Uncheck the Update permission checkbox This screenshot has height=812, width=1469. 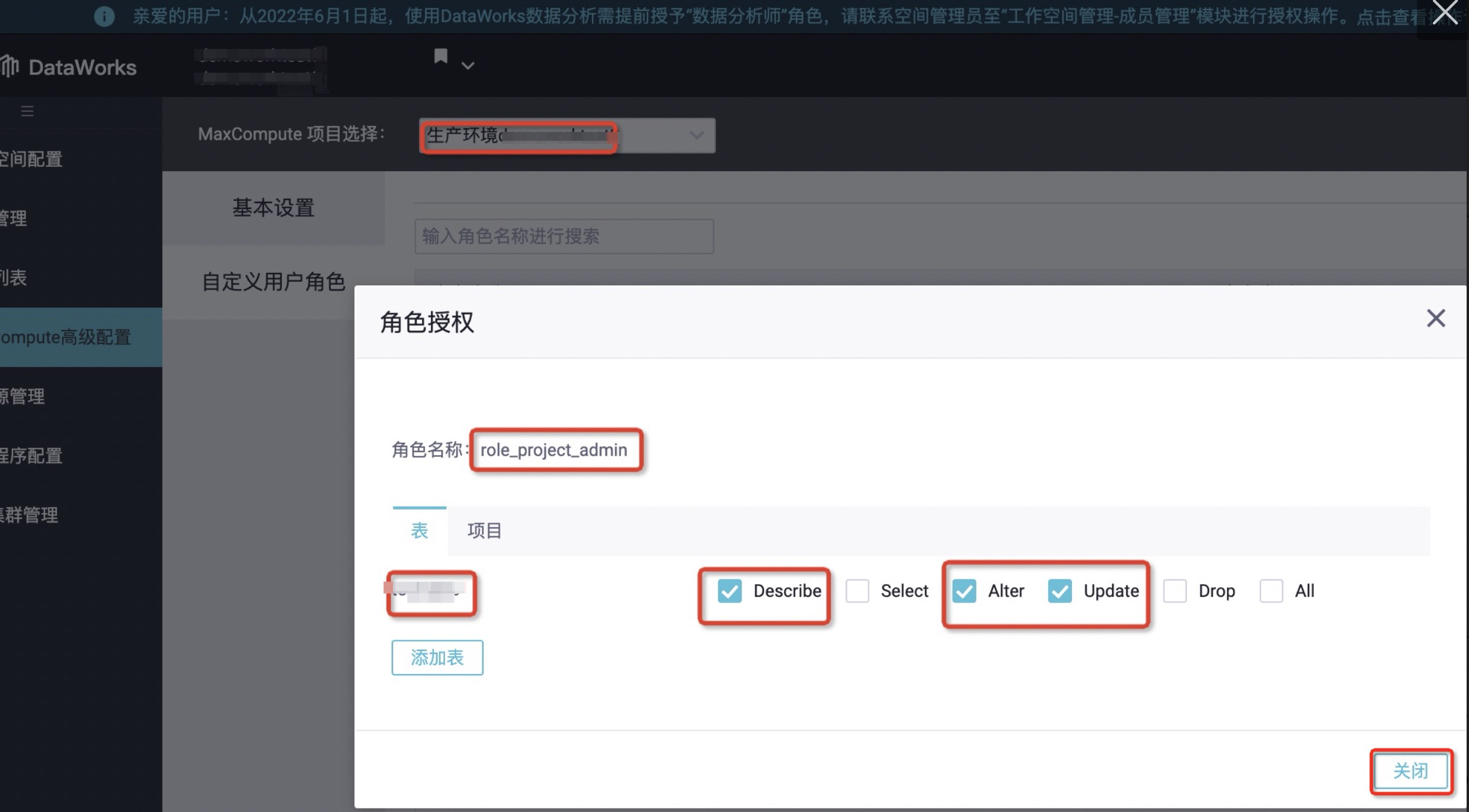click(1059, 591)
